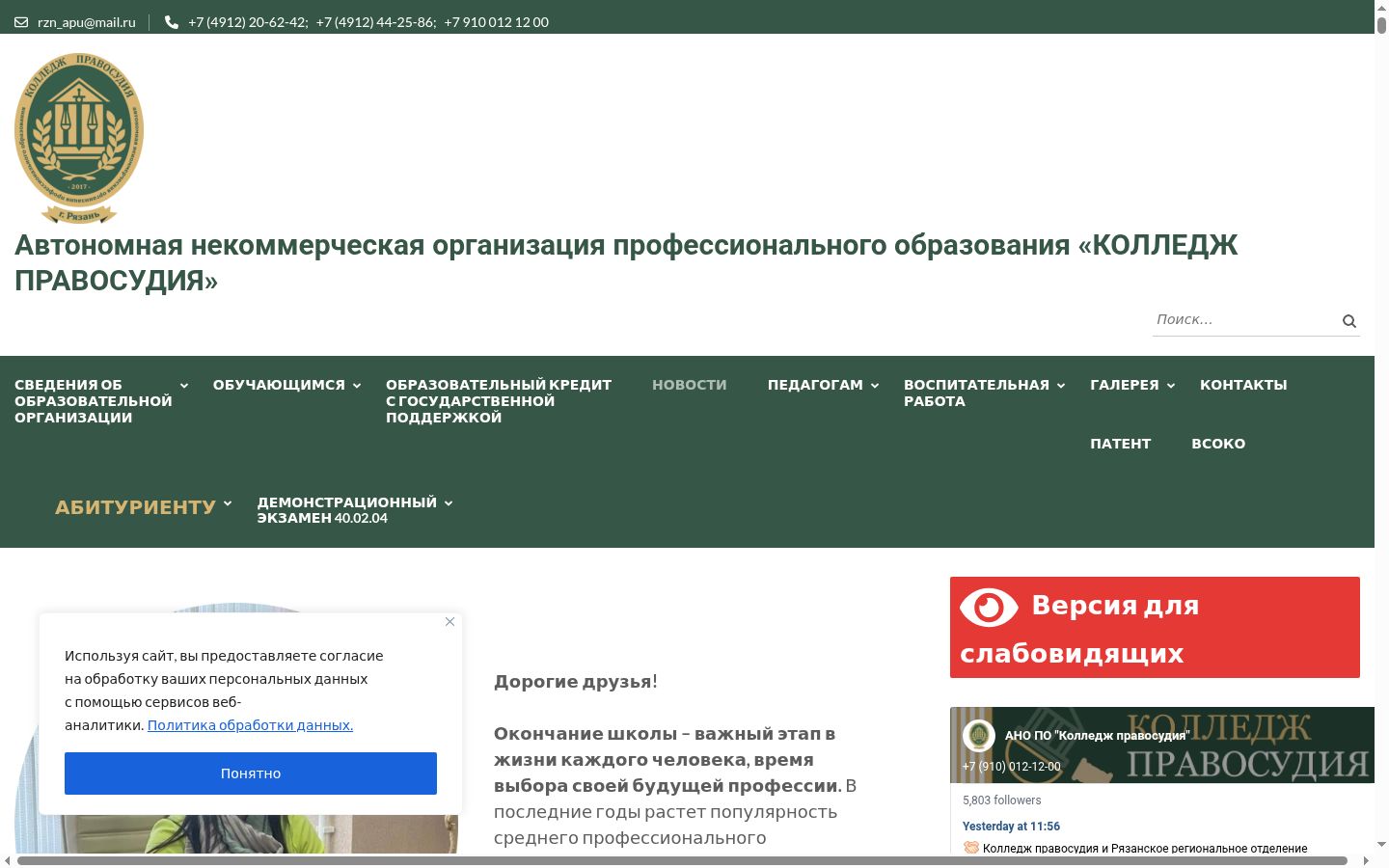Screen dimensions: 1389x868
Task: Expand the Педагогам submenu chevron
Action: click(x=875, y=386)
